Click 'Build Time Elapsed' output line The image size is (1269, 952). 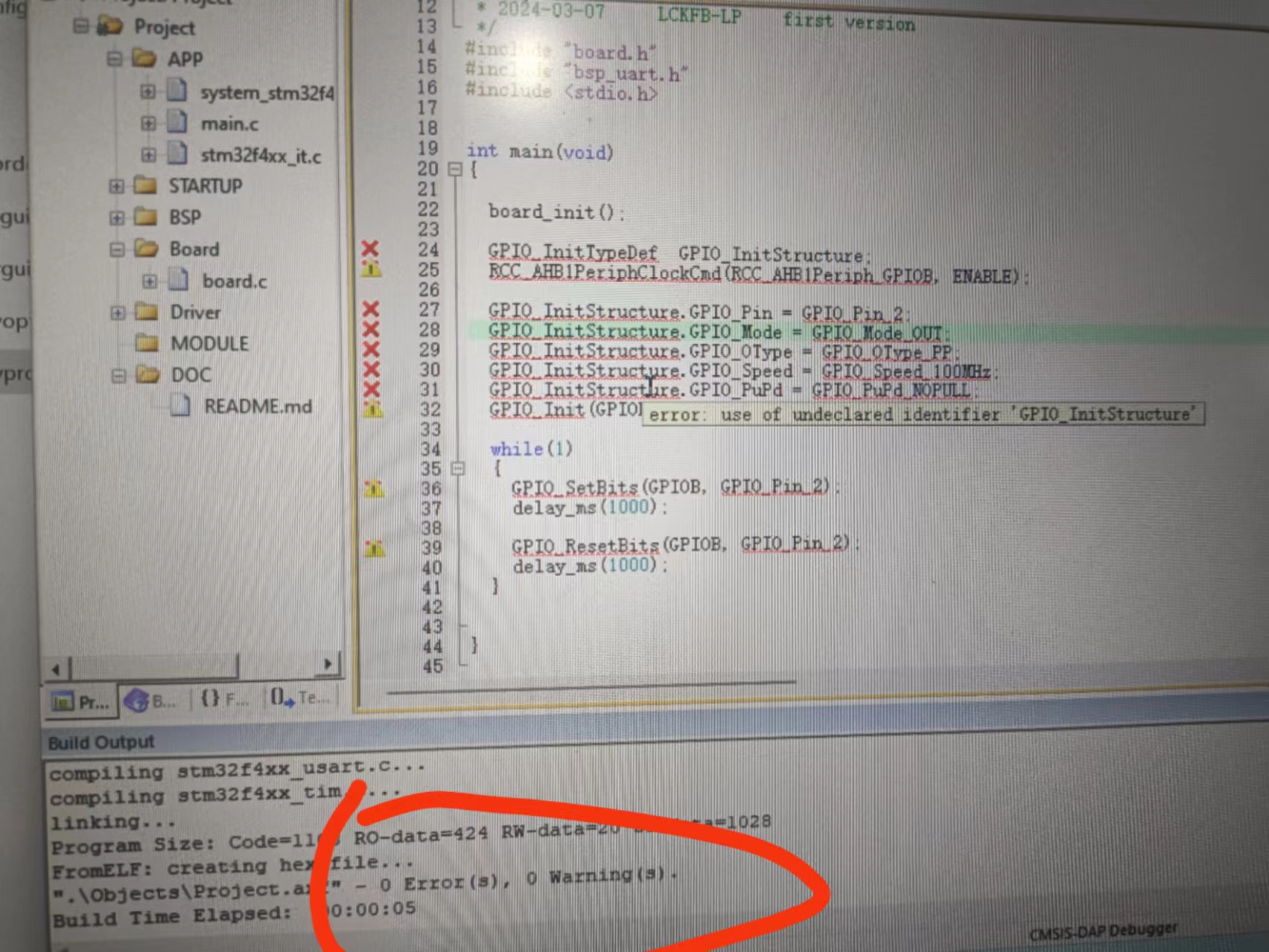234,913
